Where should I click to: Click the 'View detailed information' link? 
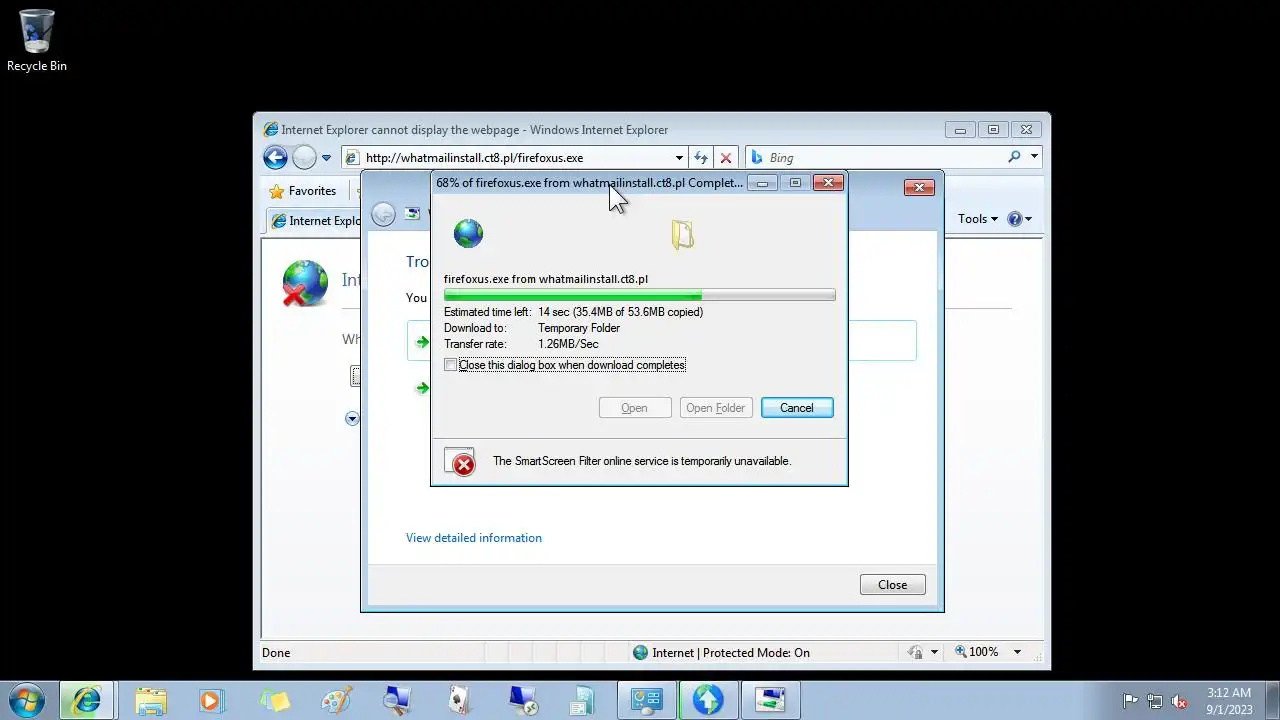[473, 538]
